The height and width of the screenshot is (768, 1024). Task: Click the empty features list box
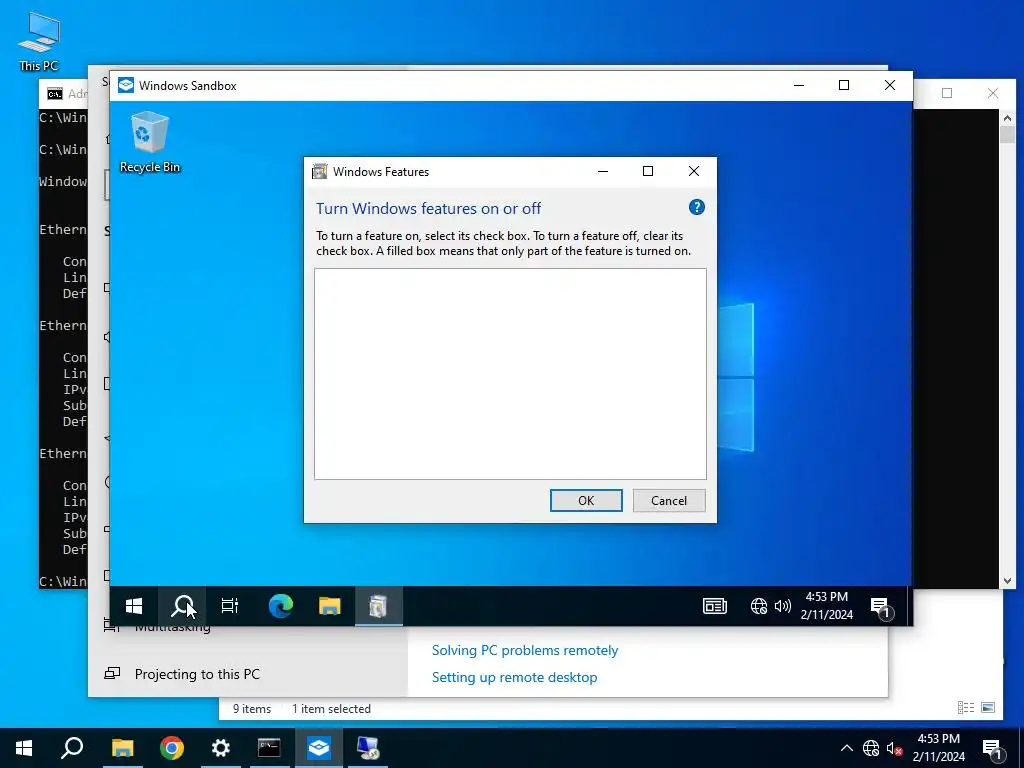tap(510, 374)
